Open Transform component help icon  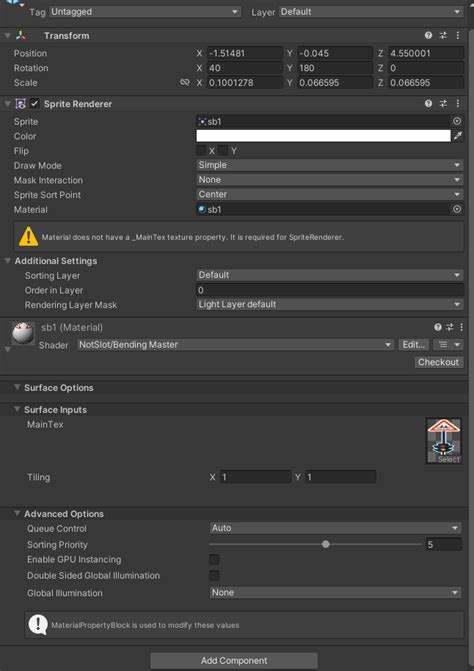point(428,36)
